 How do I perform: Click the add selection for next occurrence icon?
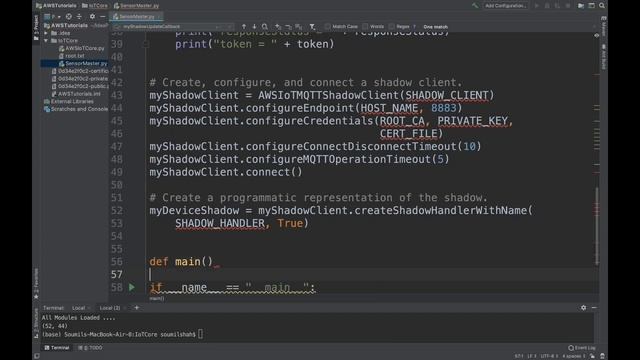pos(278,27)
